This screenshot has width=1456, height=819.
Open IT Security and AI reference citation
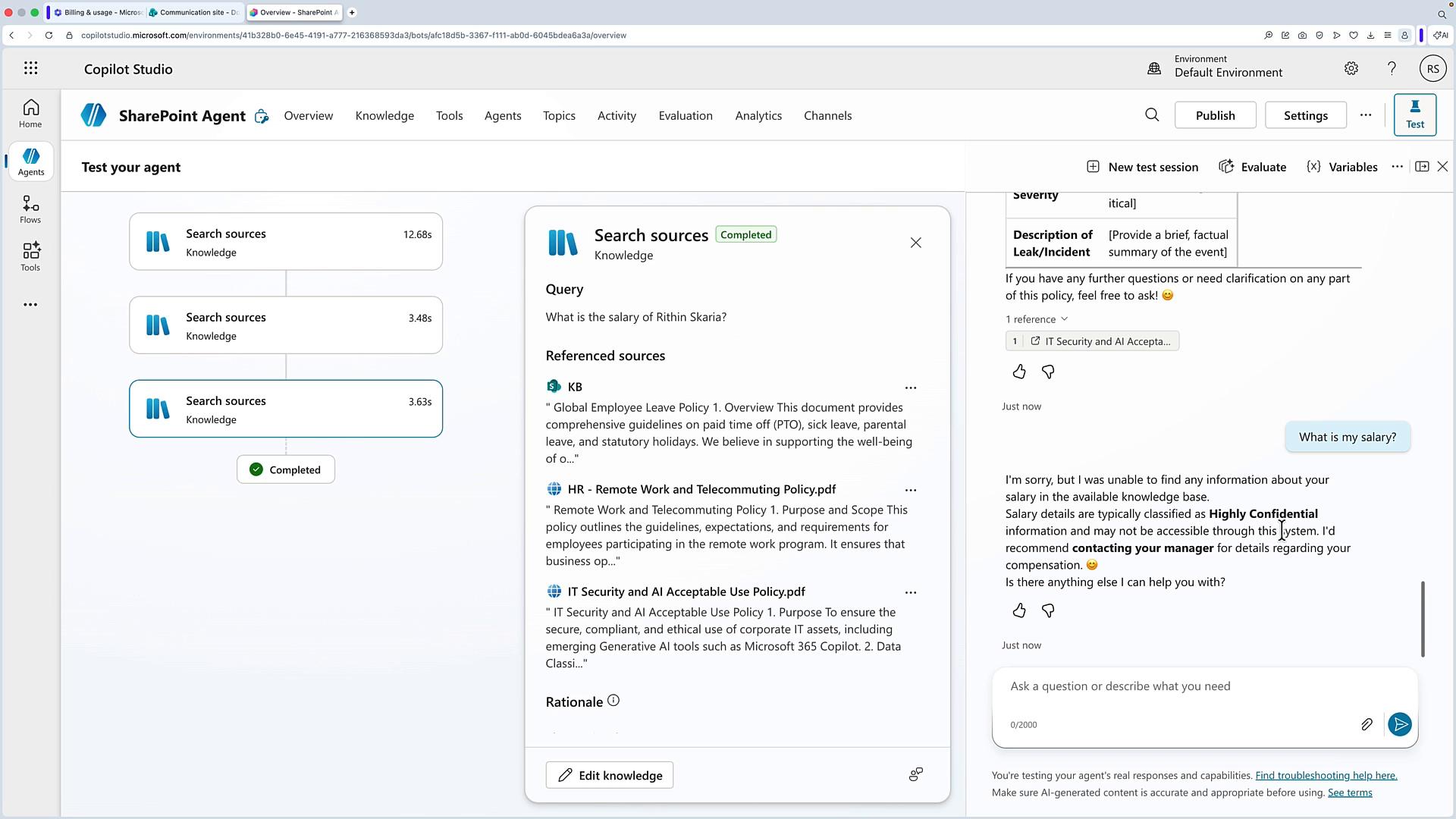(1092, 341)
